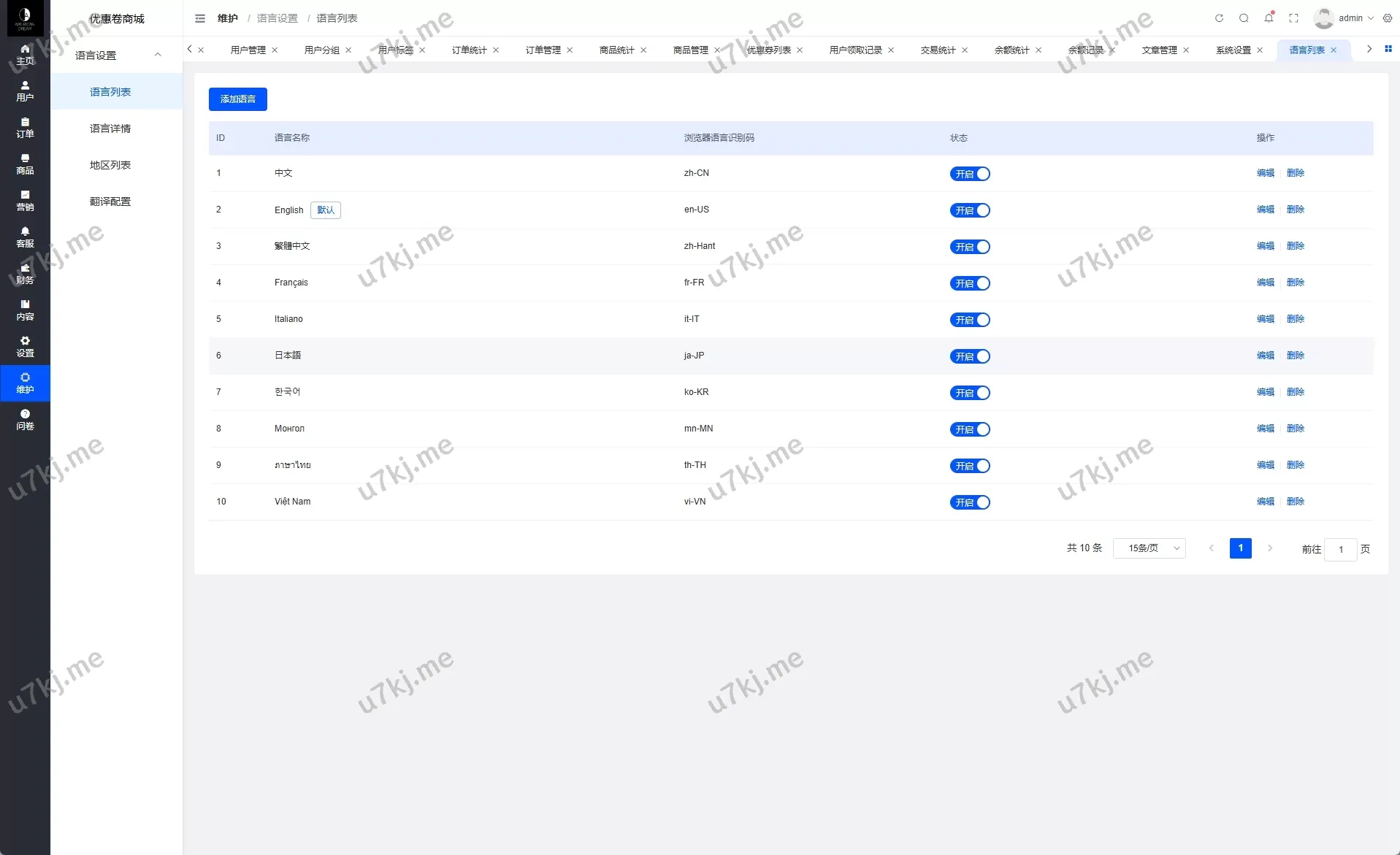The height and width of the screenshot is (855, 1400).
Task: Select the 订单 sidebar icon
Action: point(25,127)
